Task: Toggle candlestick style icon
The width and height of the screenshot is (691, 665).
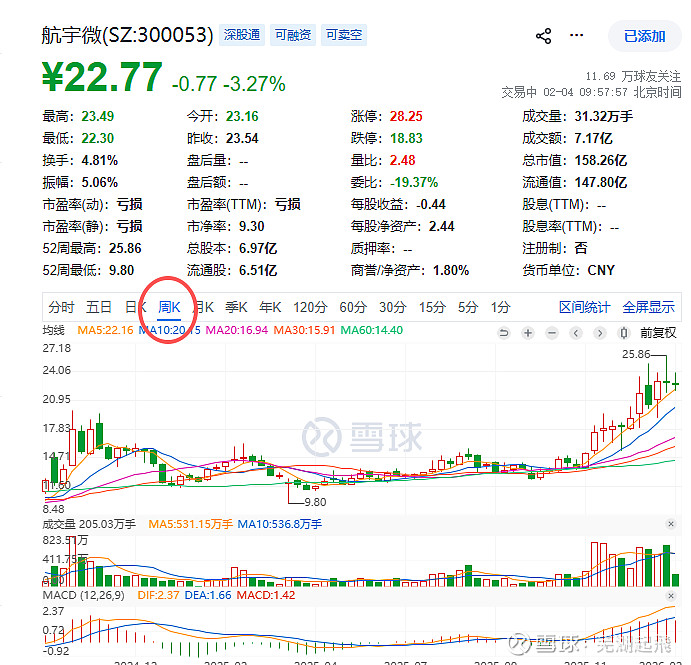Action: click(624, 333)
